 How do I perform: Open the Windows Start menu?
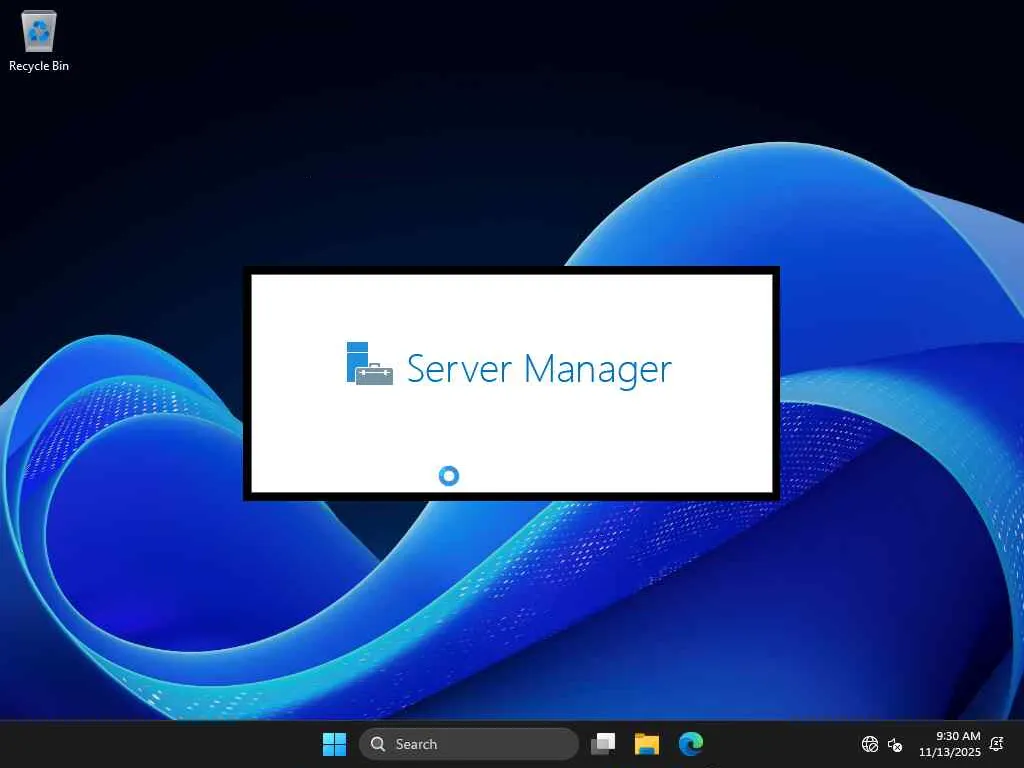(334, 744)
